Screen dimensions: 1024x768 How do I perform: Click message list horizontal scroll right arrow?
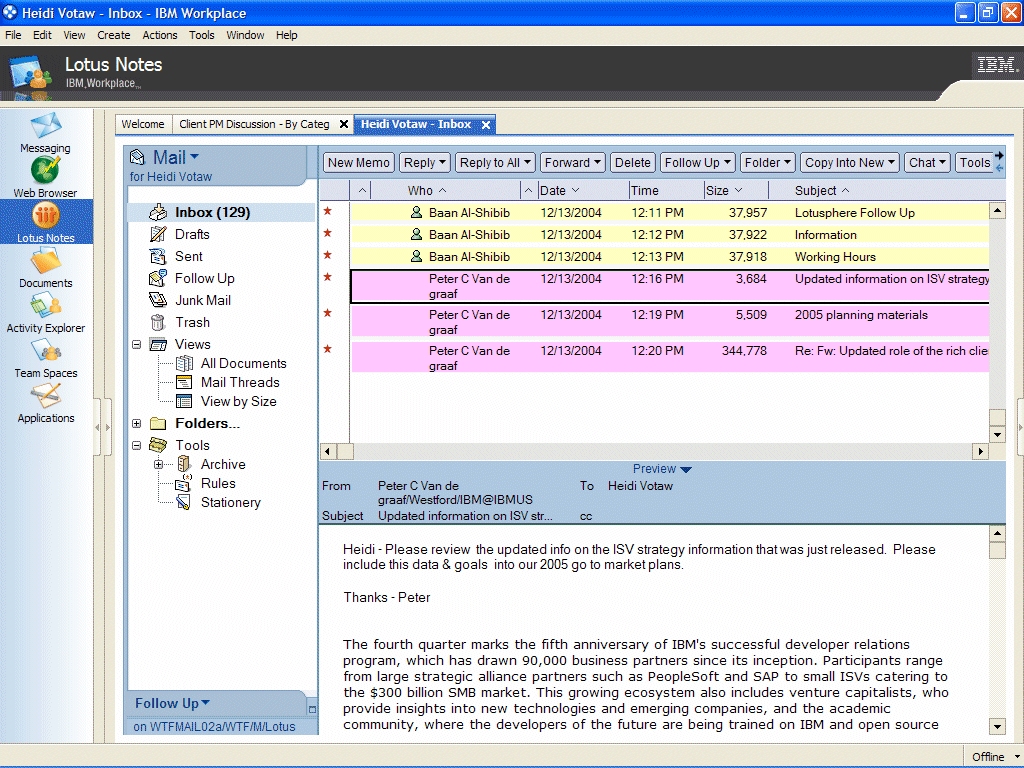(x=980, y=451)
